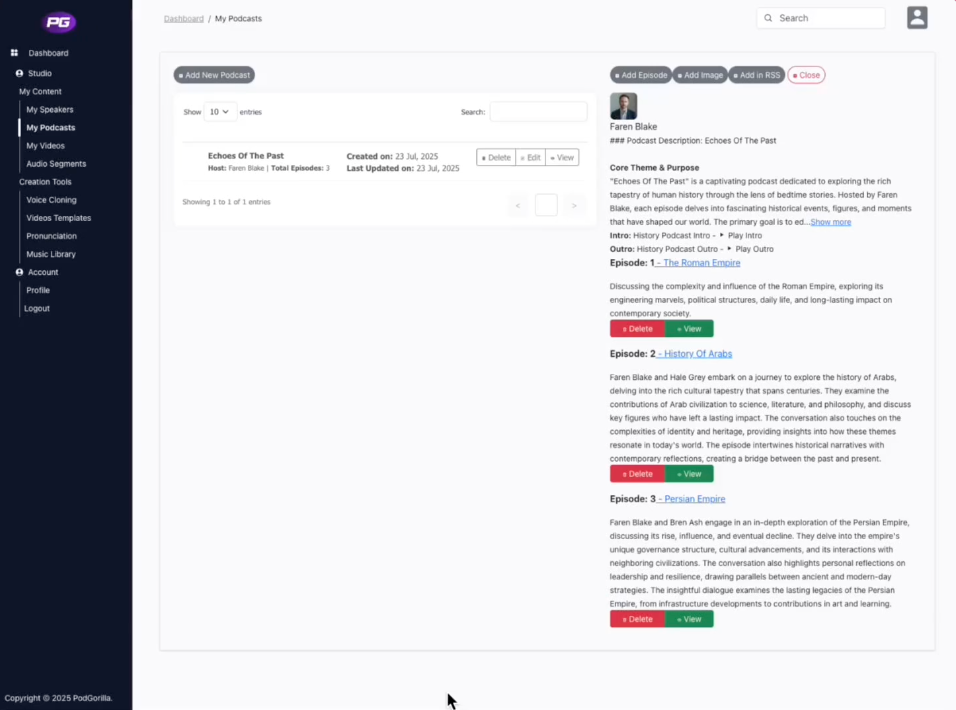Click the Account section icon

coord(19,272)
